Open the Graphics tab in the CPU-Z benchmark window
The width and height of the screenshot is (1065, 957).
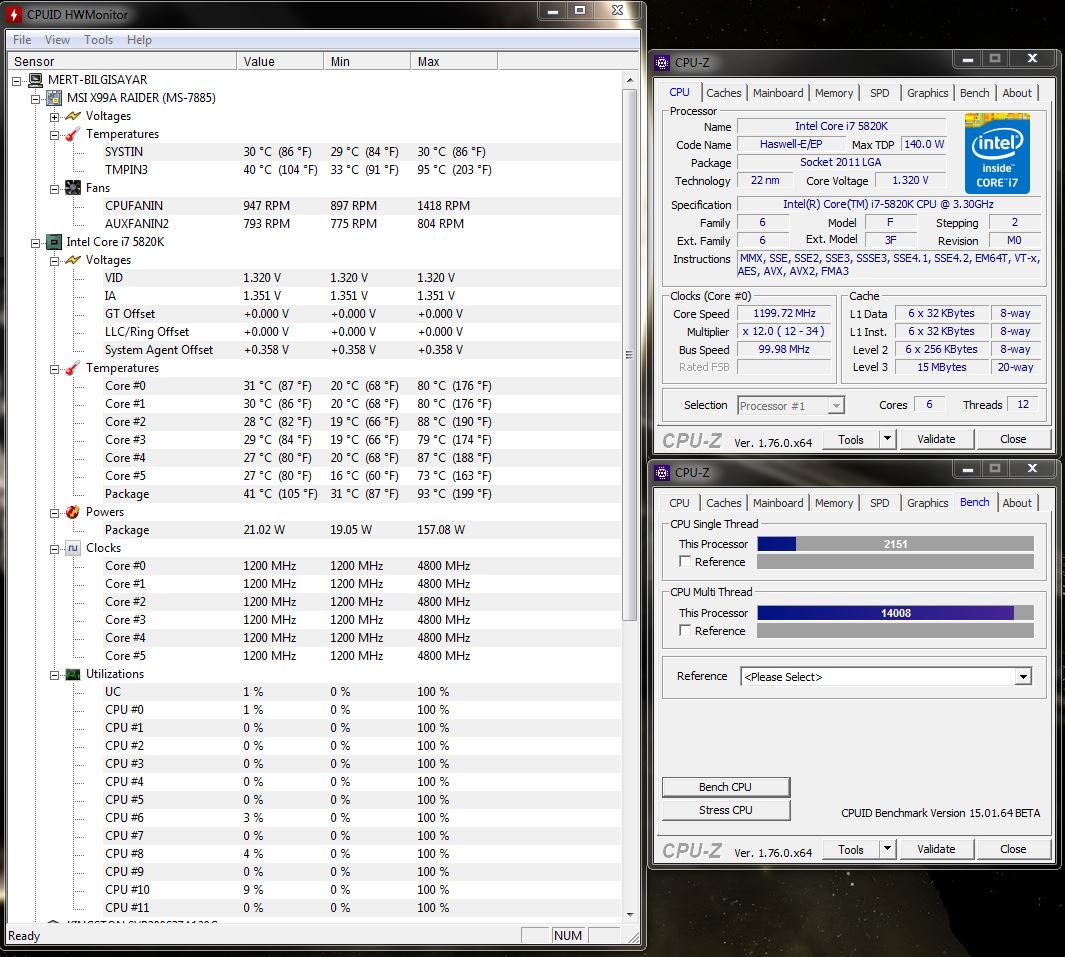(927, 503)
